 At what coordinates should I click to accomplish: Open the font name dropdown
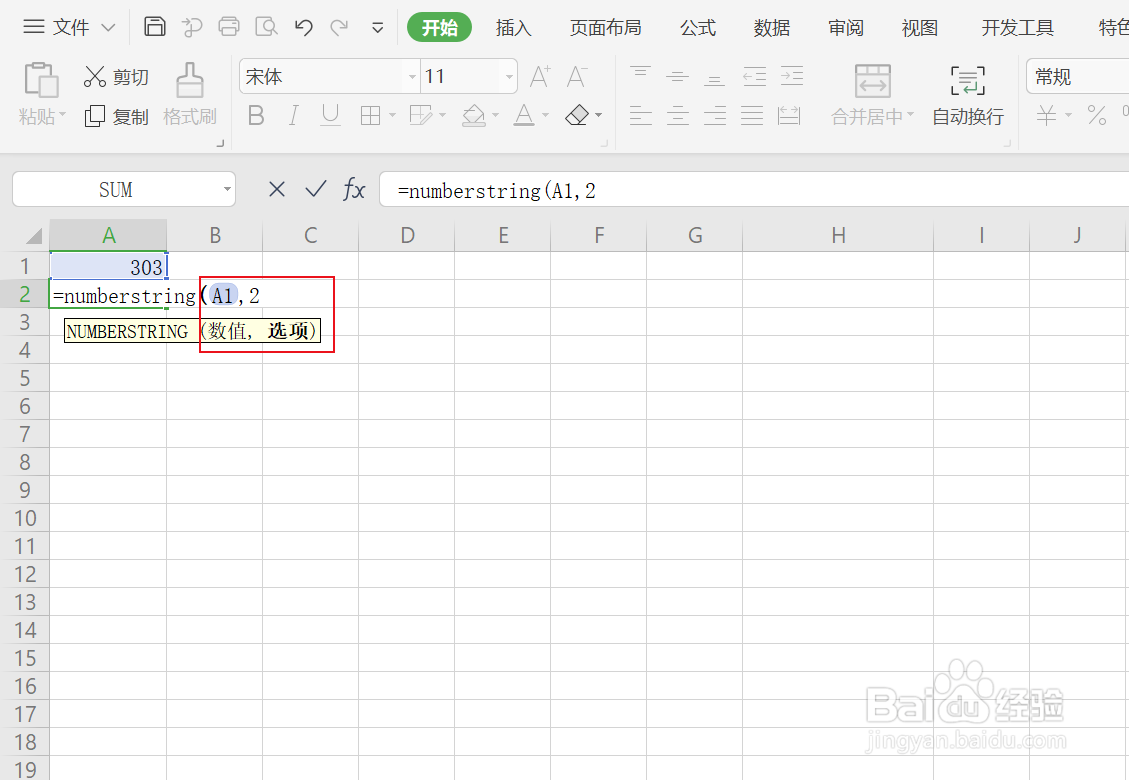point(411,76)
